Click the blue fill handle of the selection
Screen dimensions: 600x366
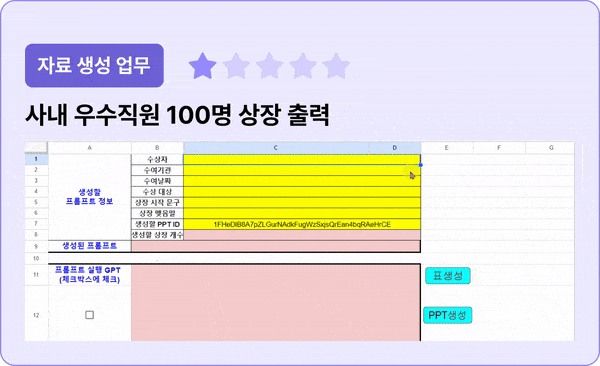pos(421,165)
